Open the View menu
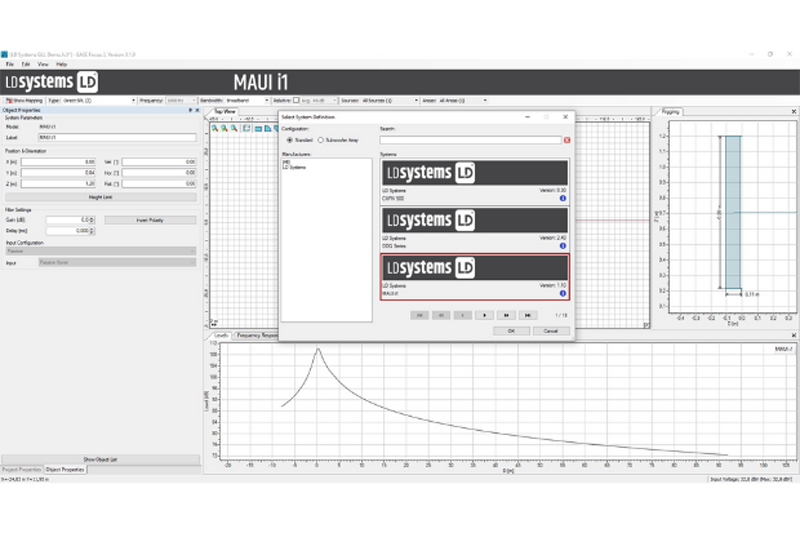This screenshot has width=800, height=533. [x=42, y=64]
